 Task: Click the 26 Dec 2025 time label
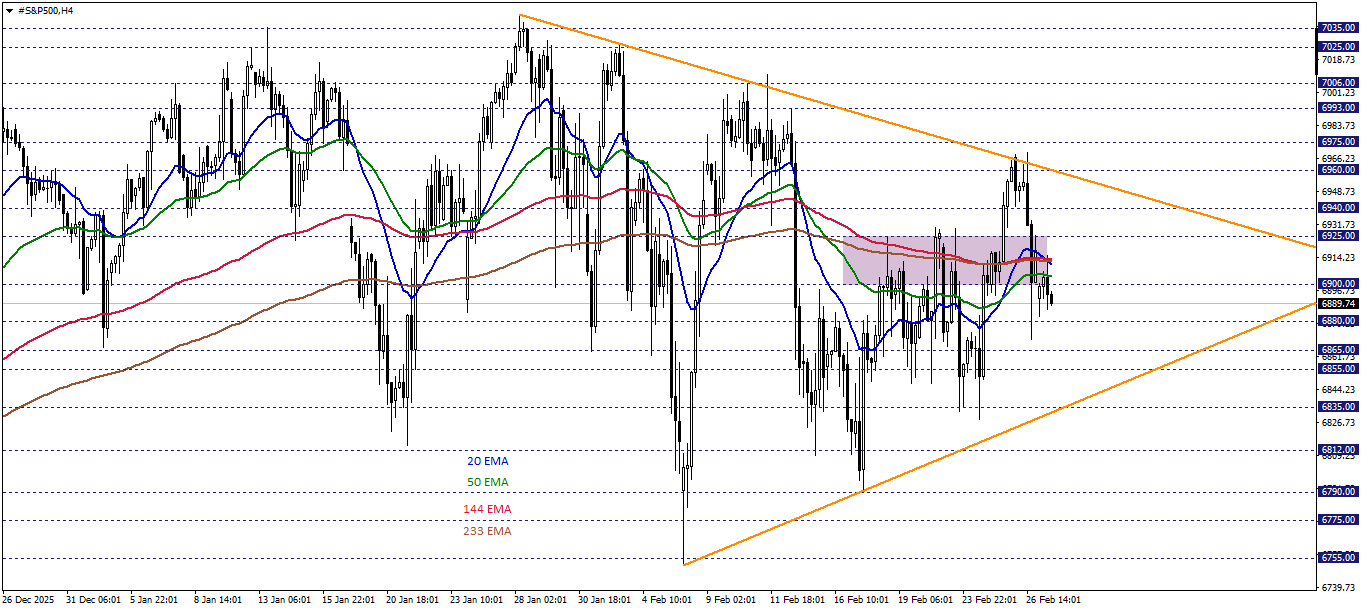[28, 601]
